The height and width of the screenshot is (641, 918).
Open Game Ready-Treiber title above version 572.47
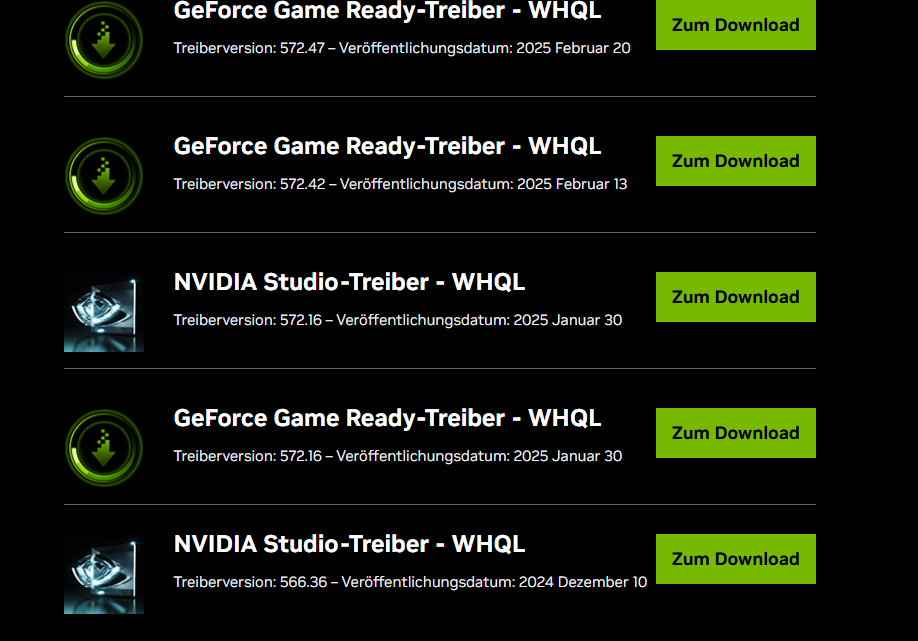coord(388,11)
